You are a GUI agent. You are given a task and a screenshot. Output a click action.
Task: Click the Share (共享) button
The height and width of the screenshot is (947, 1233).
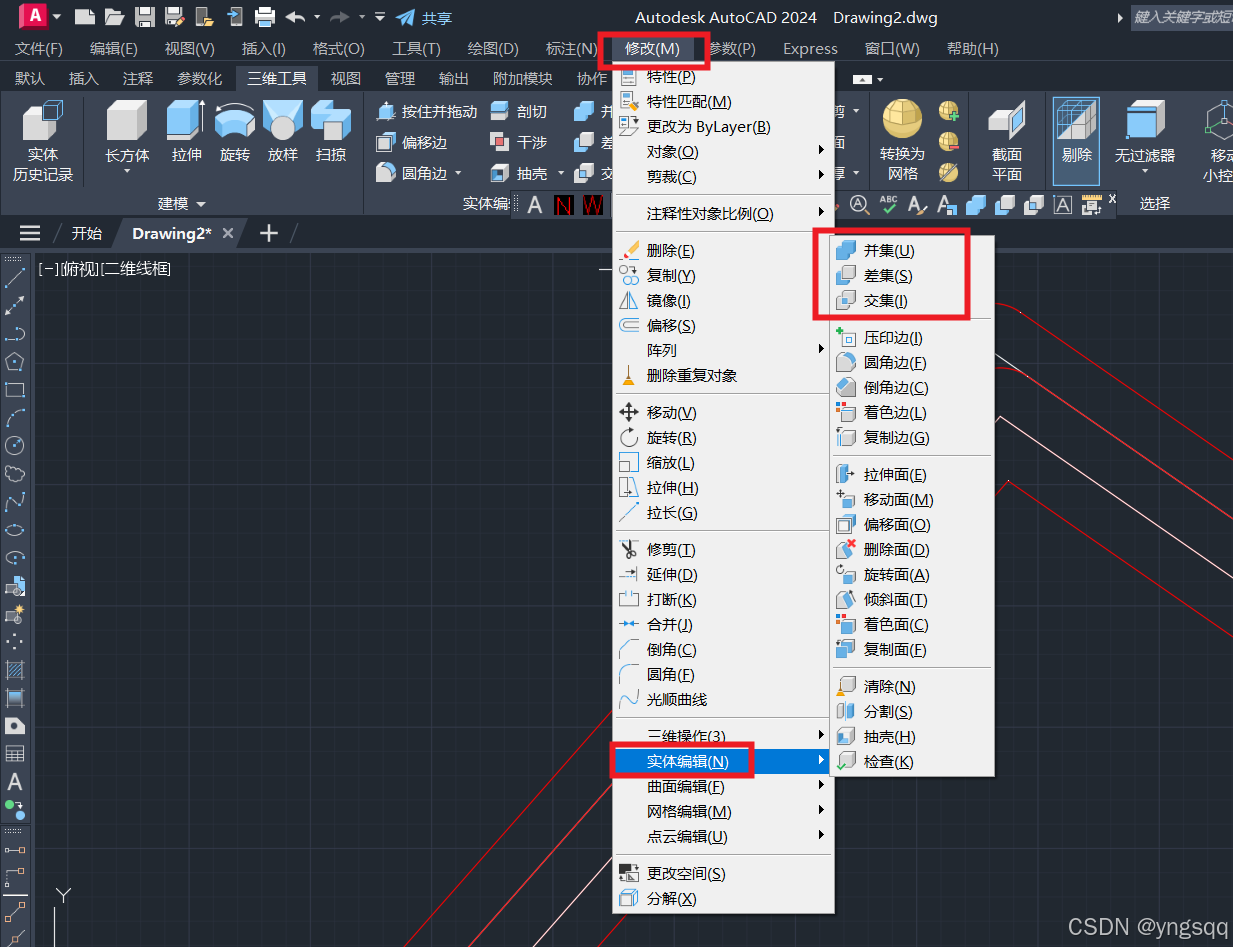tap(424, 18)
